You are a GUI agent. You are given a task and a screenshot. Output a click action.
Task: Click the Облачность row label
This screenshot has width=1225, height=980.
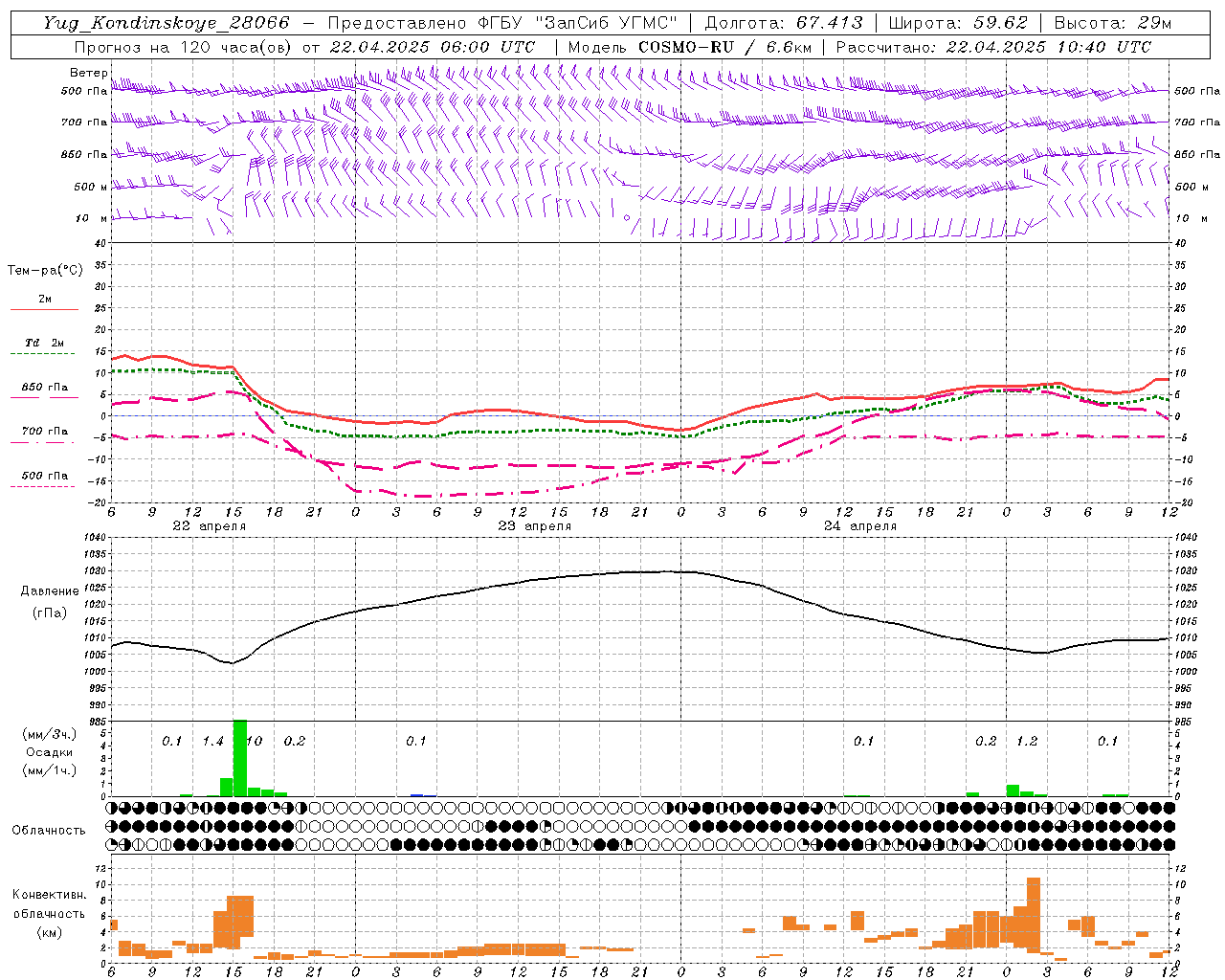pyautogui.click(x=49, y=830)
